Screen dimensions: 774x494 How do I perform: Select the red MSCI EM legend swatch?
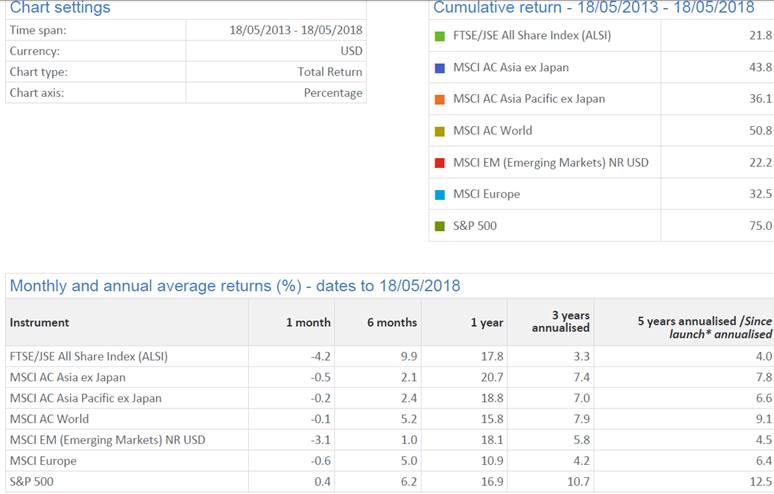pos(439,162)
